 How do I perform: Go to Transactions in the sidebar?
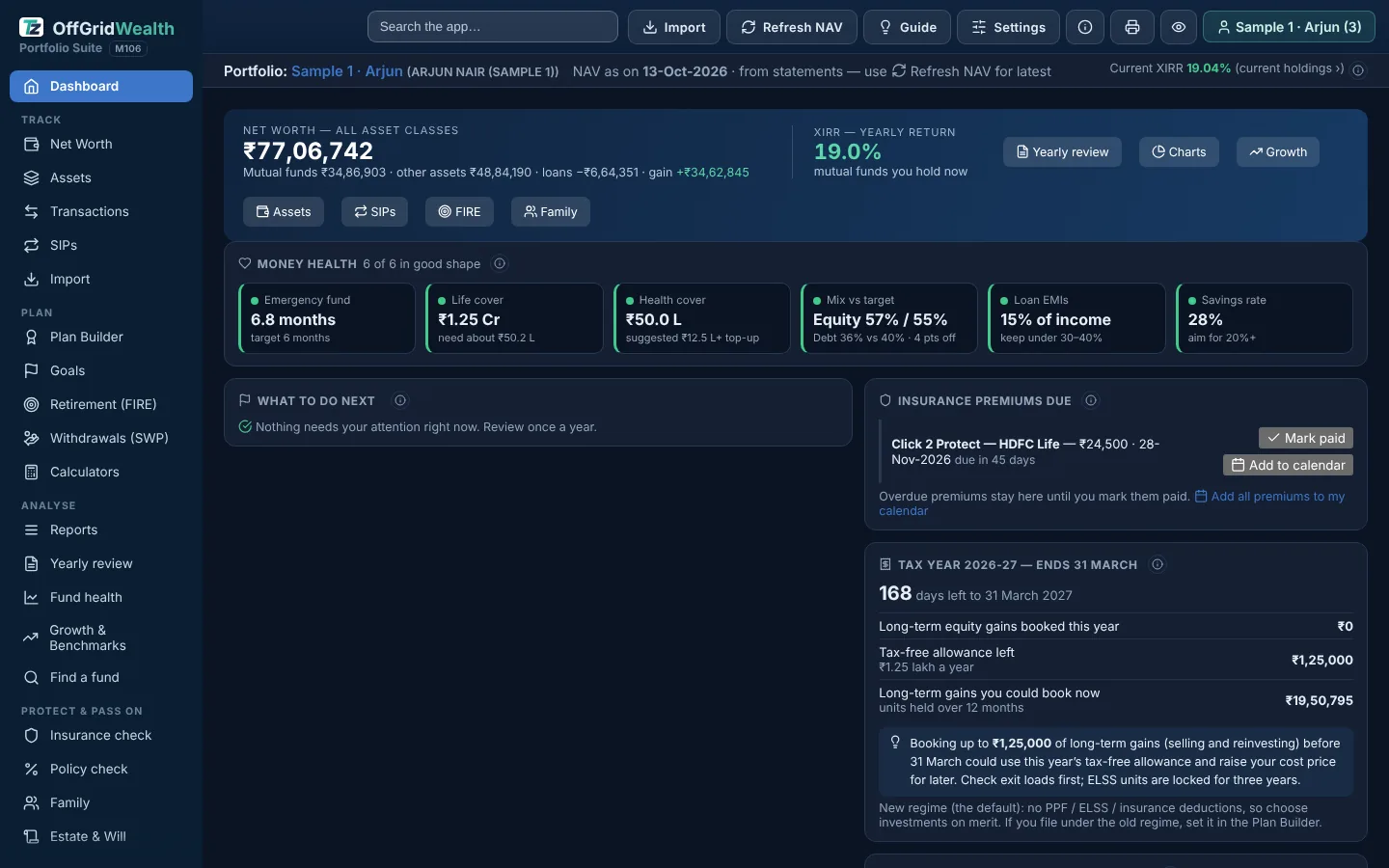click(101, 211)
